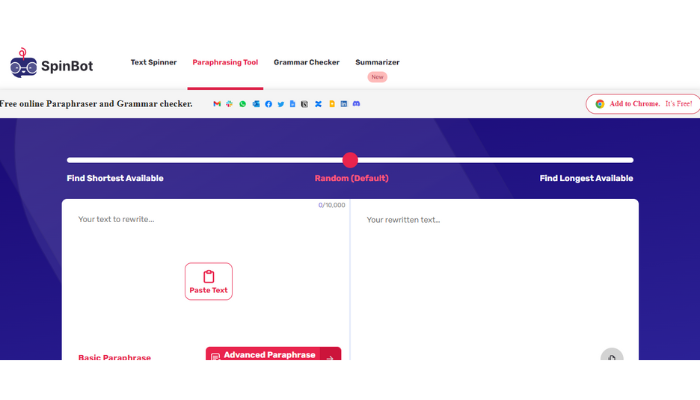Click the Discord icon

(356, 104)
